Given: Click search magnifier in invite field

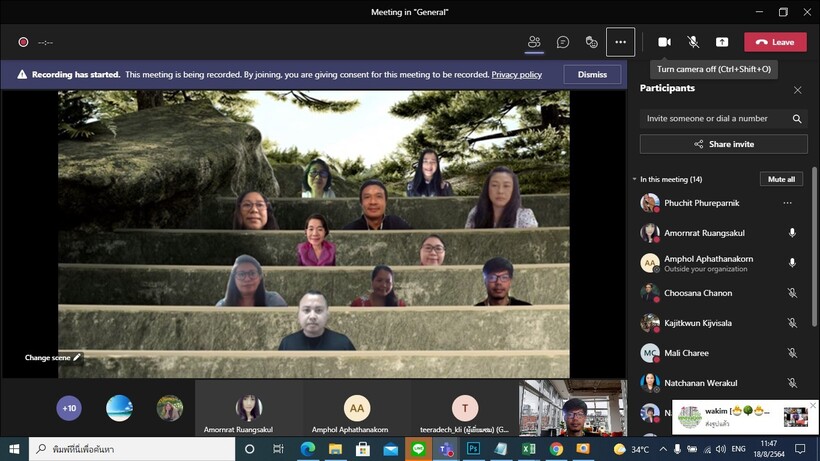Looking at the screenshot, I should 796,119.
